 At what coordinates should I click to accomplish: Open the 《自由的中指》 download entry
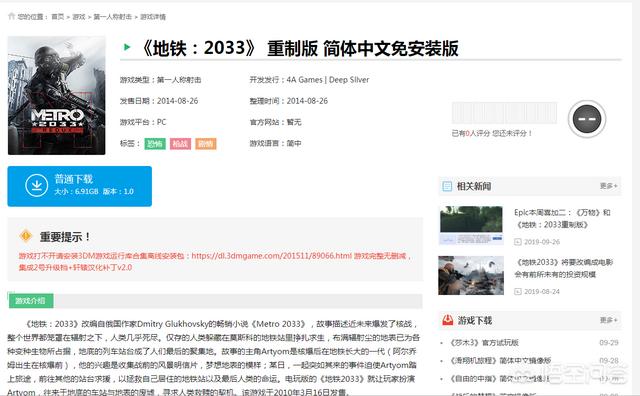click(500, 379)
